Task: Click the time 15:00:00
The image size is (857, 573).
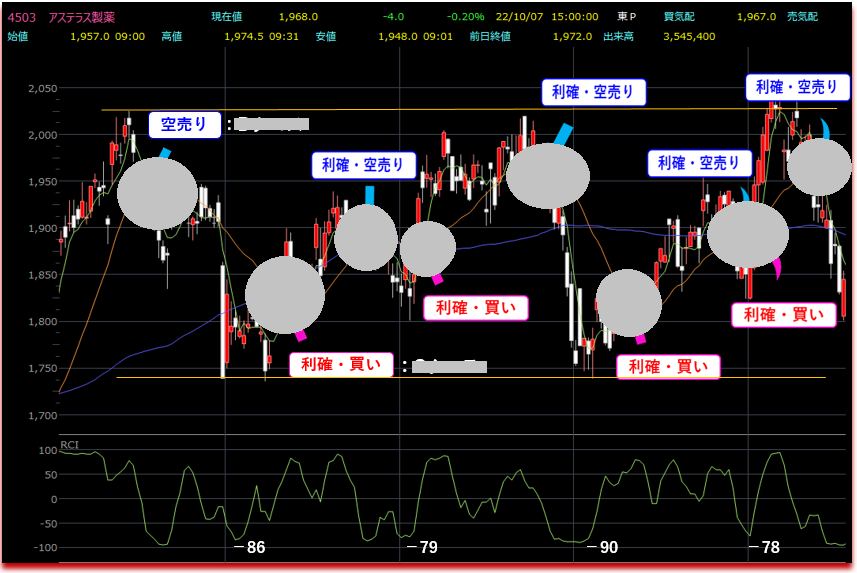Action: pyautogui.click(x=574, y=17)
